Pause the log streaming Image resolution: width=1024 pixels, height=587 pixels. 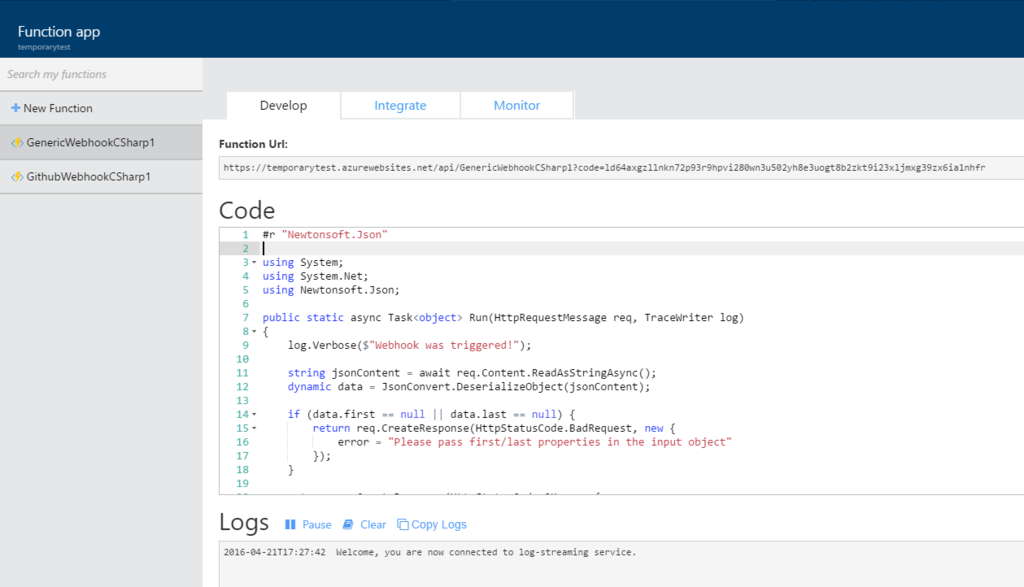[x=308, y=524]
